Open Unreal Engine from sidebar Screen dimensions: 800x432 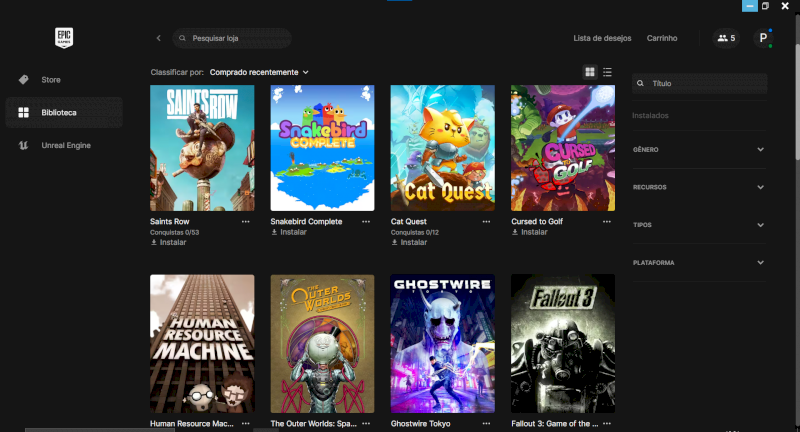coord(64,145)
